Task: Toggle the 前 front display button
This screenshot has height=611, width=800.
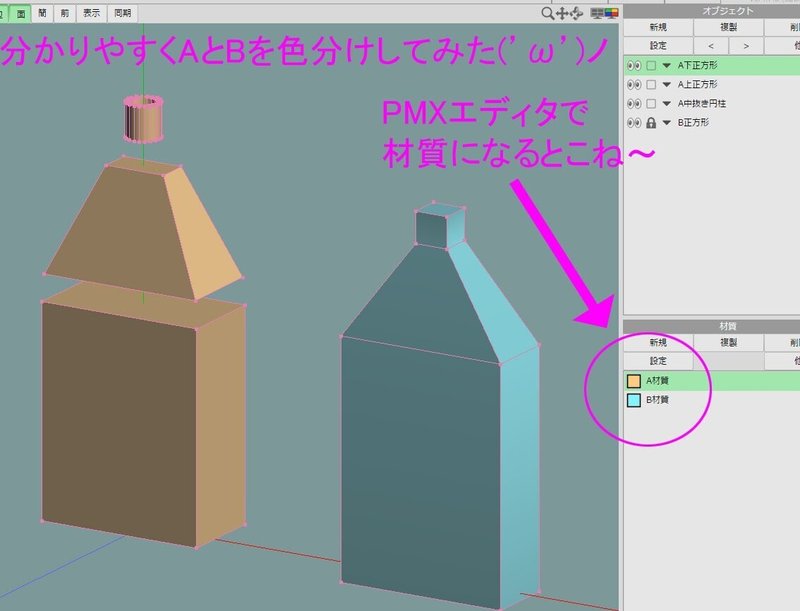Action: pyautogui.click(x=65, y=13)
